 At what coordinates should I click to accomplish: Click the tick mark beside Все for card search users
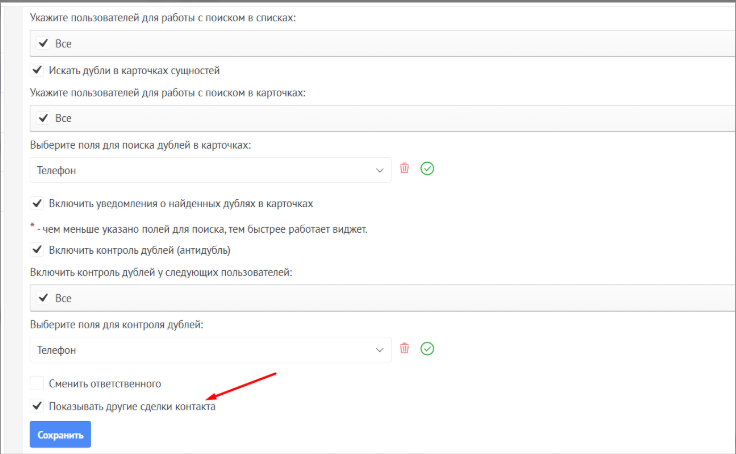[42, 118]
